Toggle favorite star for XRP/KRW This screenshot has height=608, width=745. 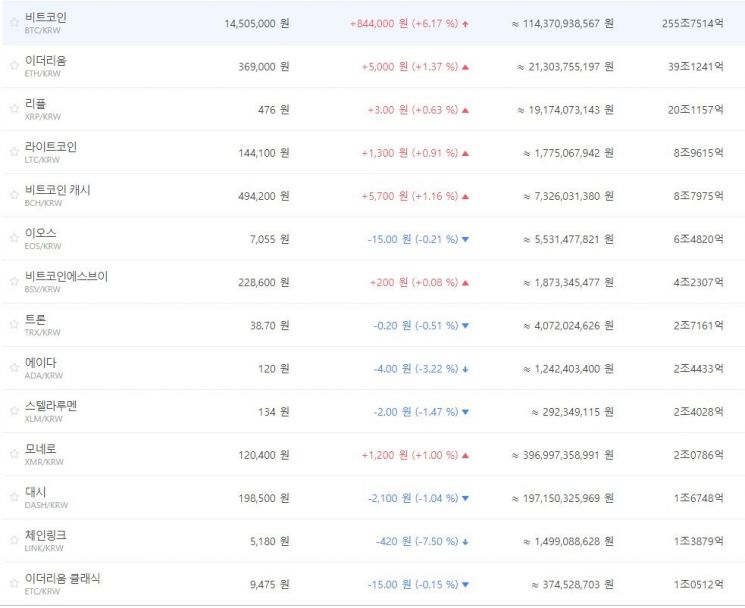pyautogui.click(x=14, y=109)
